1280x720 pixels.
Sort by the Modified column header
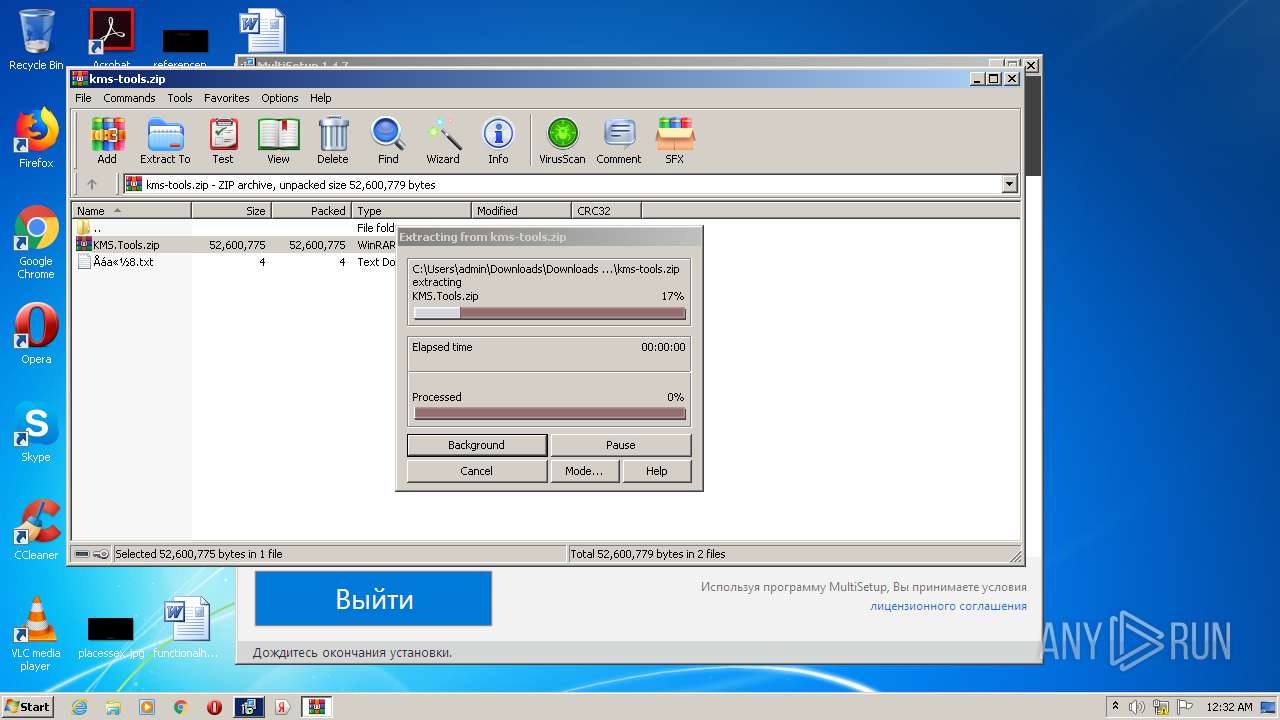click(521, 210)
